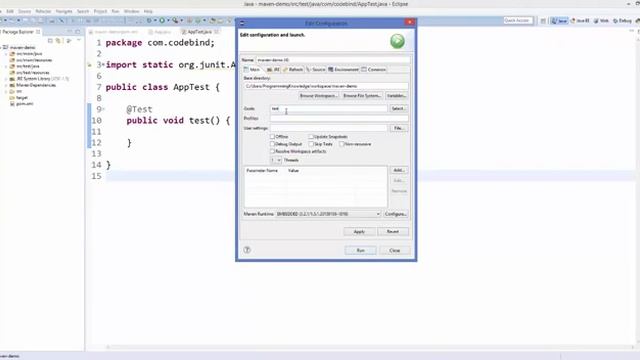Click the Browse Workspace button
The height and width of the screenshot is (360, 640).
coord(318,96)
